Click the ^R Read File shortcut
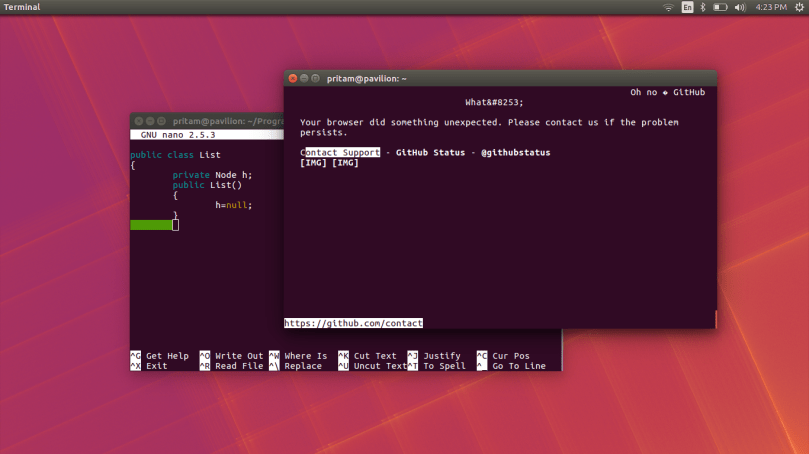Screen dimensions: 809x454 click(x=231, y=366)
